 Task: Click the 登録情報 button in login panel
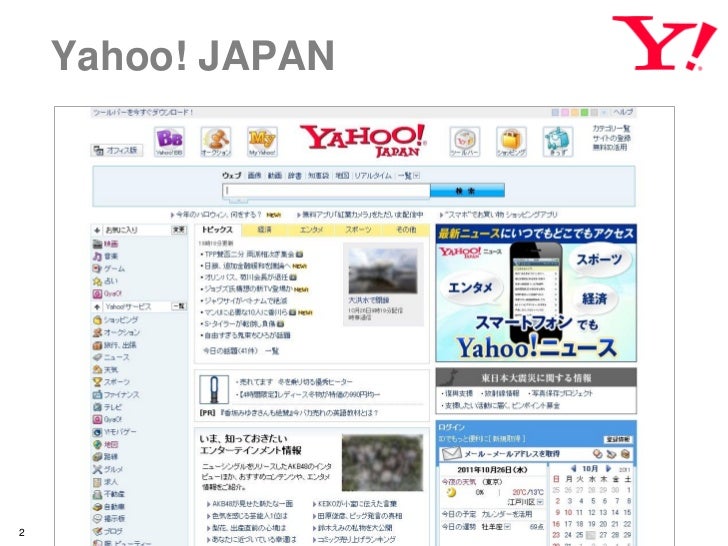pos(618,439)
